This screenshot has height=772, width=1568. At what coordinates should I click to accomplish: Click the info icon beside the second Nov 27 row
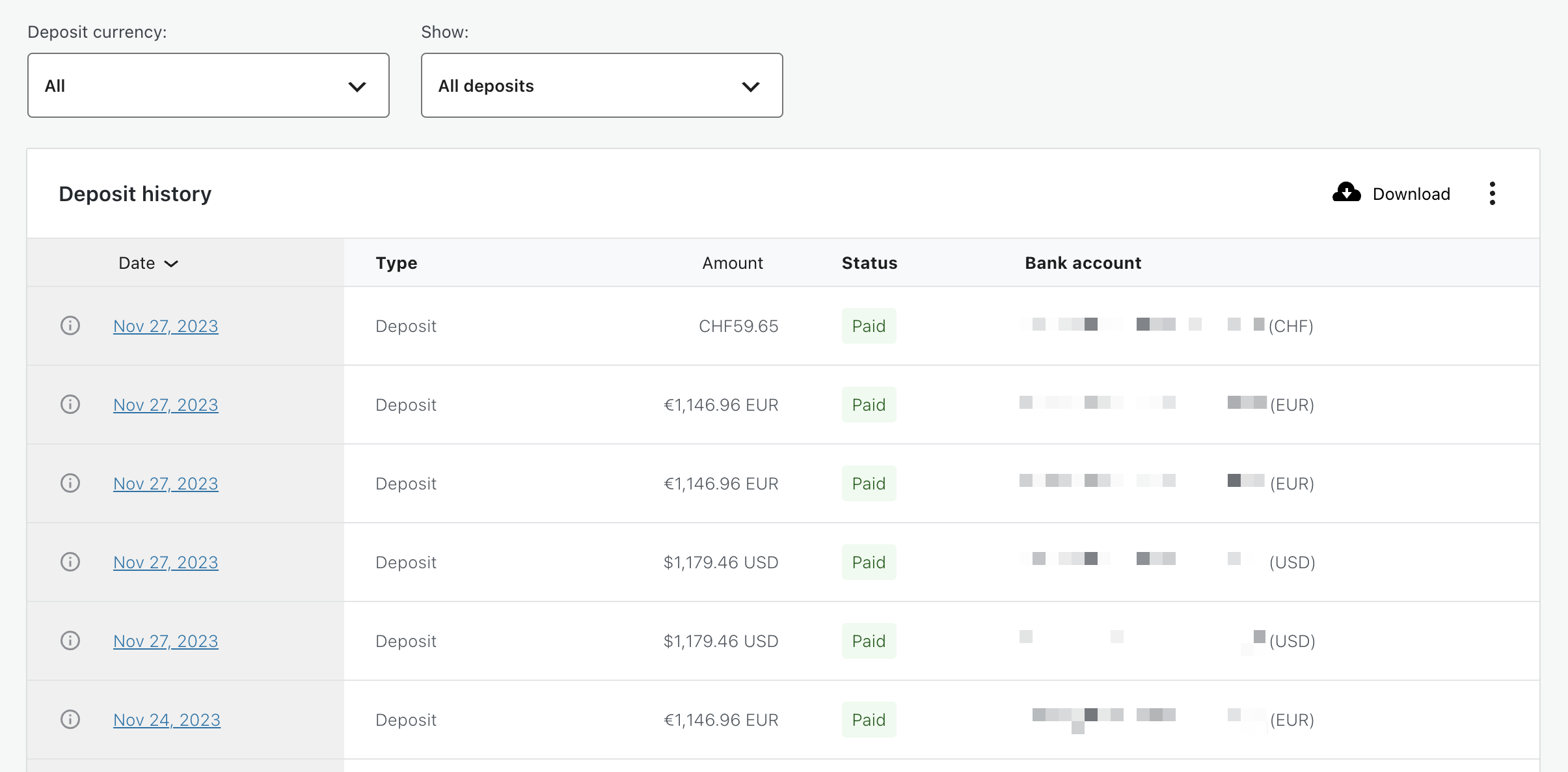pyautogui.click(x=70, y=404)
